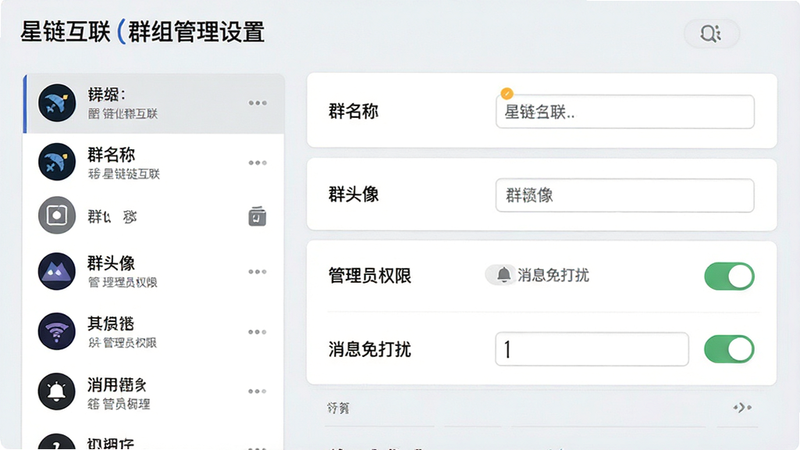Toggle the 消息免打扰 switch beside the number field

729,349
